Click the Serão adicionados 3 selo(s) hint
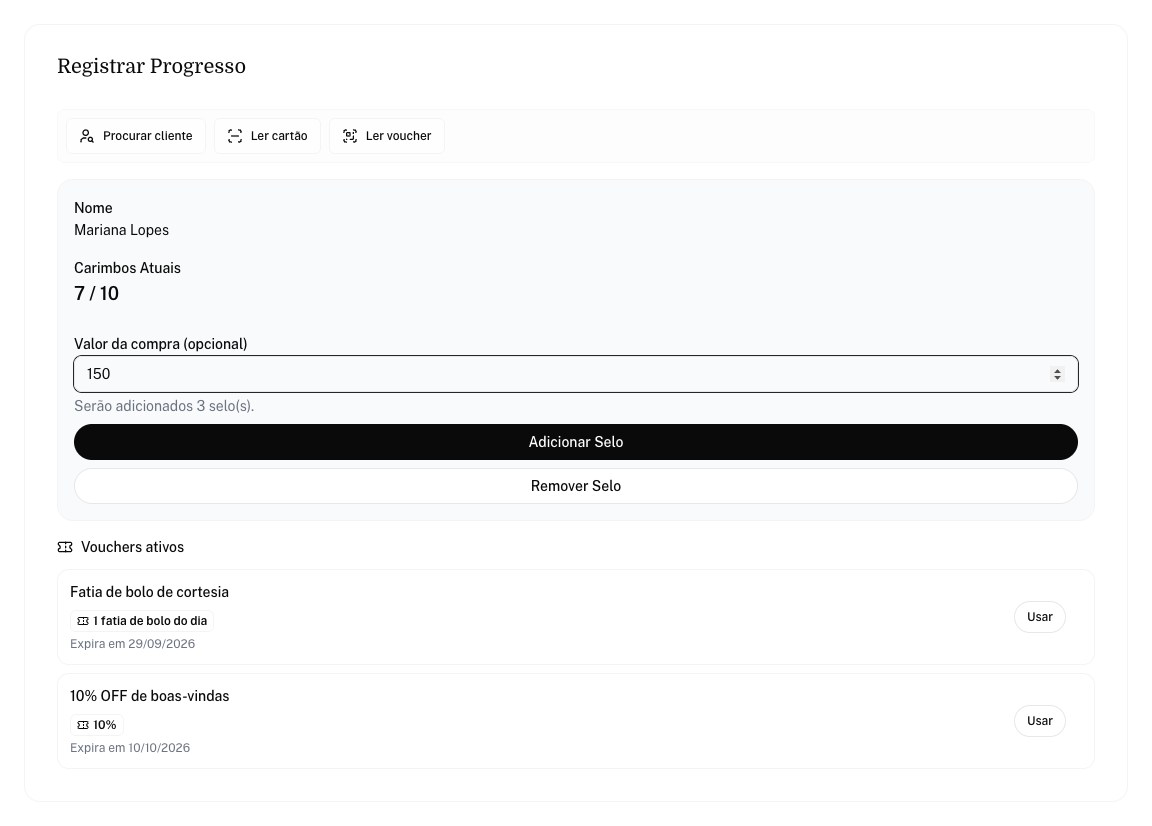The image size is (1152, 826). point(164,406)
